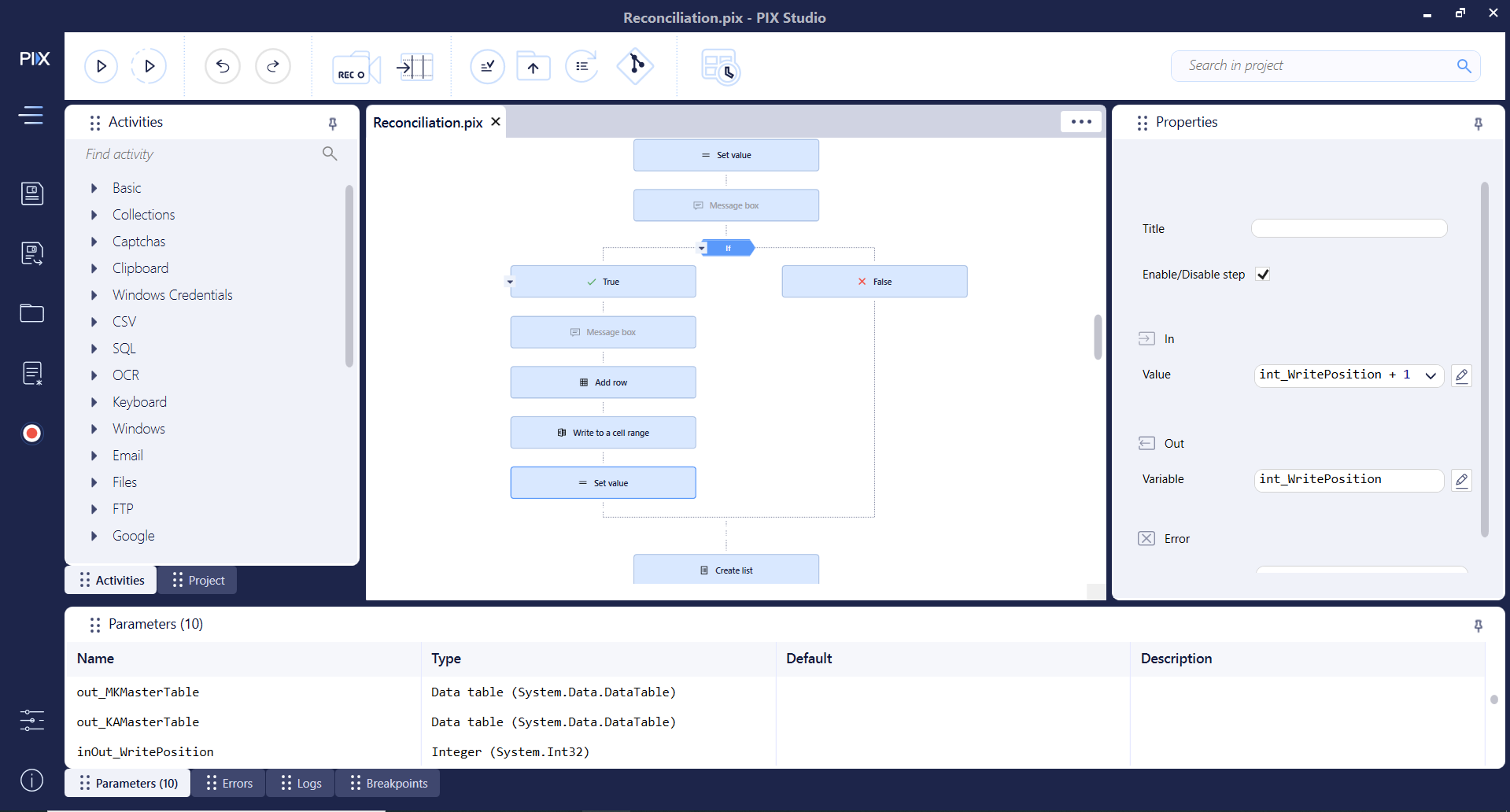Select the Write to a cell range step
This screenshot has width=1510, height=812.
tap(603, 433)
